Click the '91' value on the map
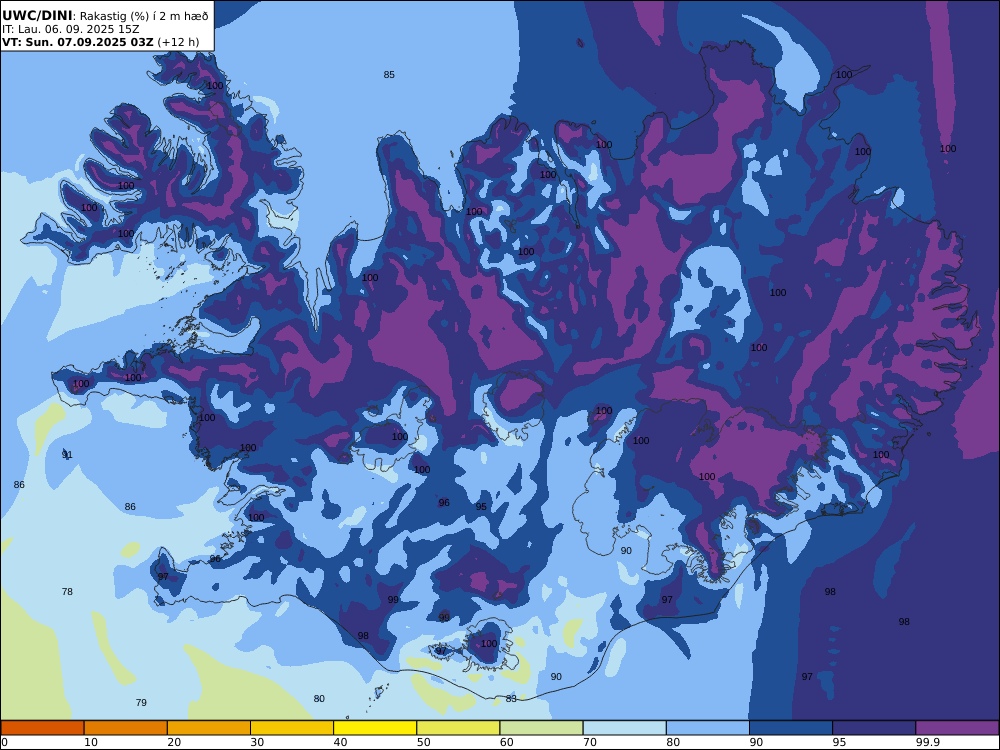Image resolution: width=1000 pixels, height=750 pixels. coord(67,455)
